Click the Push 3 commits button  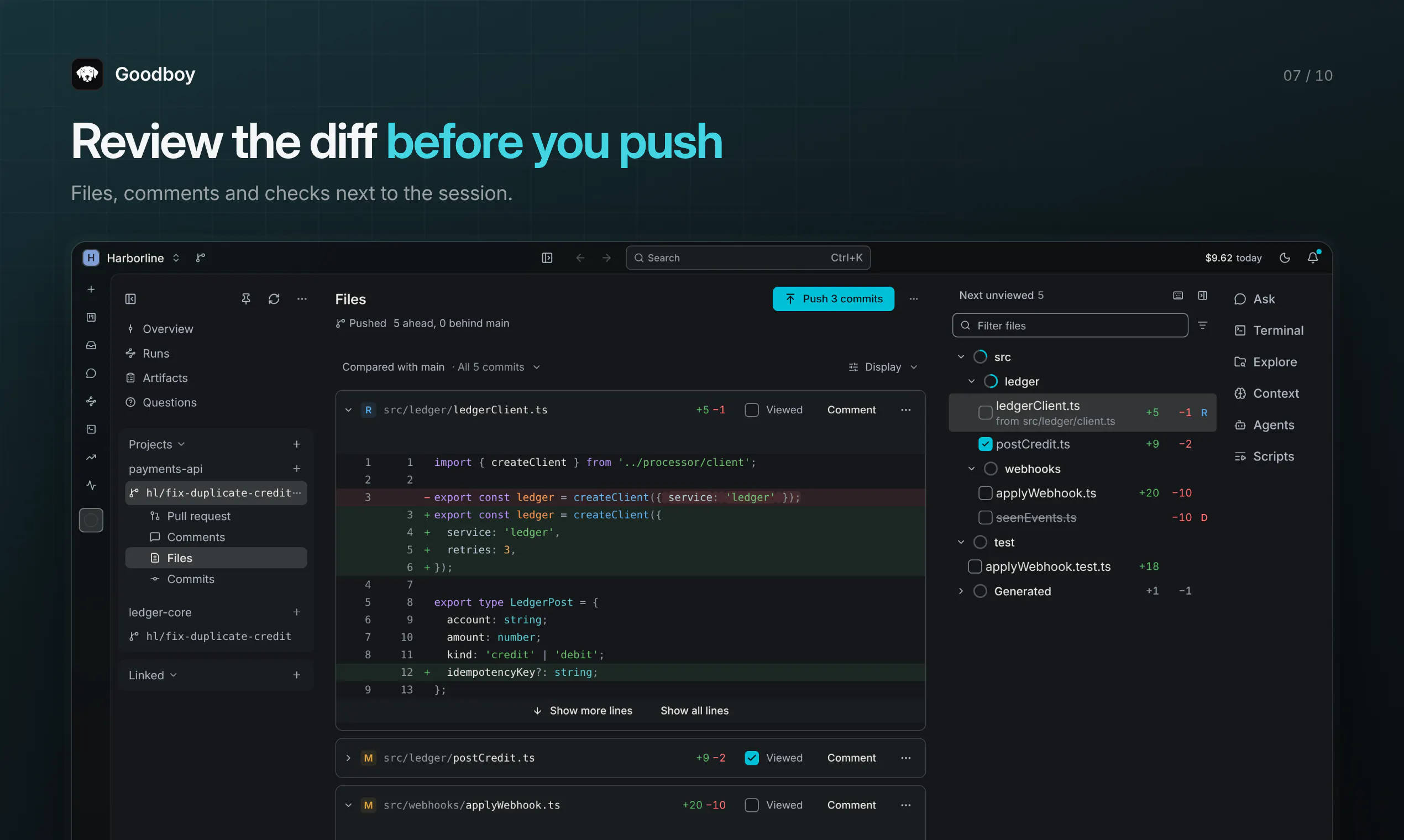[x=833, y=298]
